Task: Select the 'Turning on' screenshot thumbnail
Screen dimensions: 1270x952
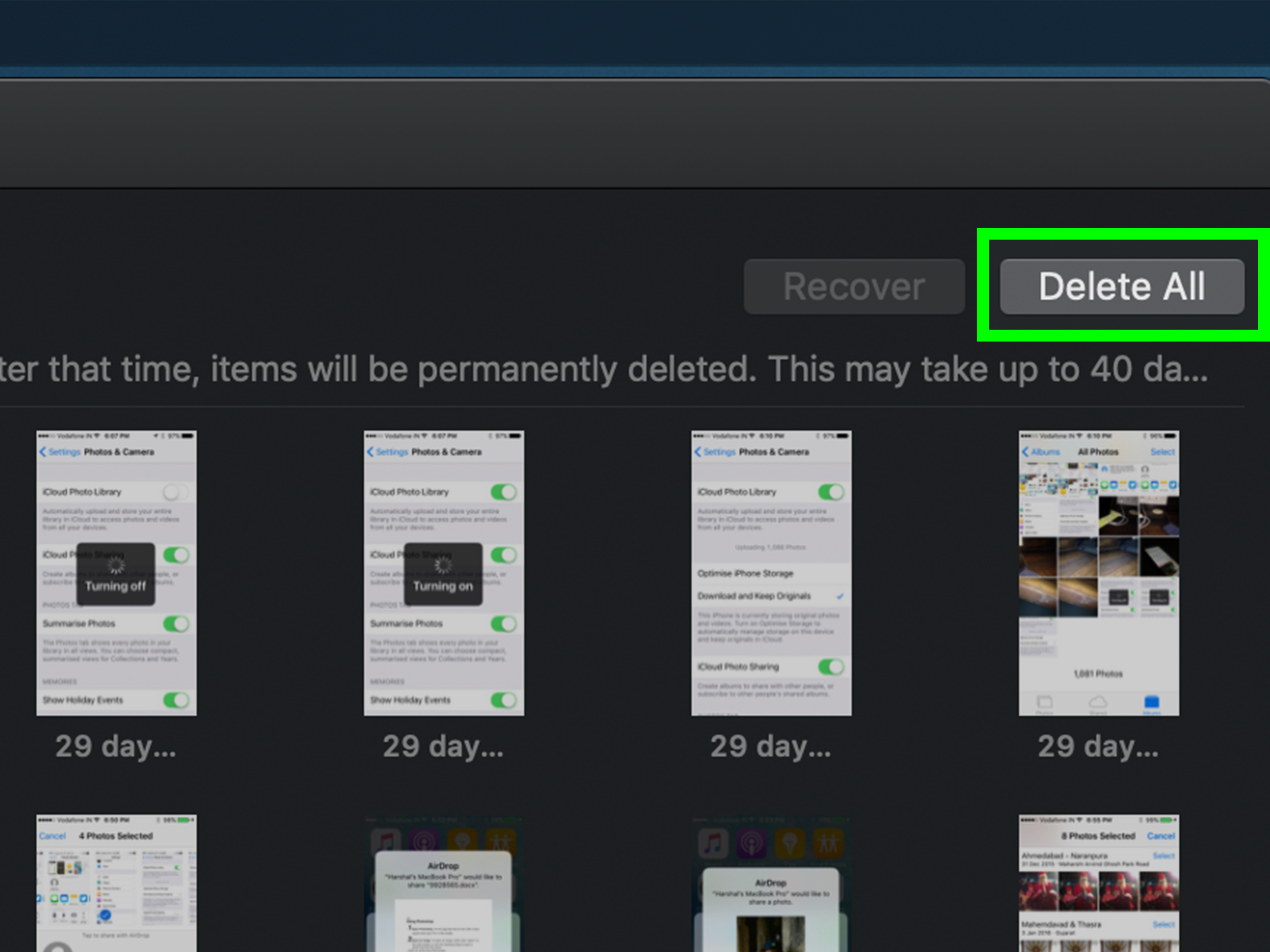Action: pyautogui.click(x=444, y=573)
